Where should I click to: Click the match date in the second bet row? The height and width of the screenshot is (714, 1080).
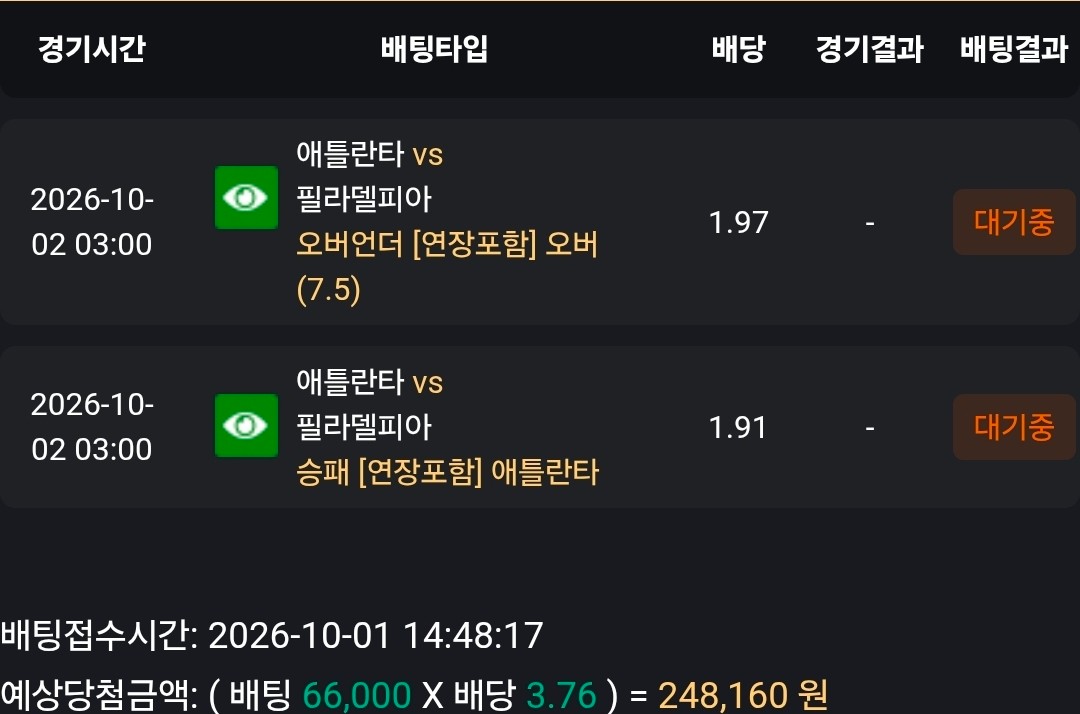92,427
